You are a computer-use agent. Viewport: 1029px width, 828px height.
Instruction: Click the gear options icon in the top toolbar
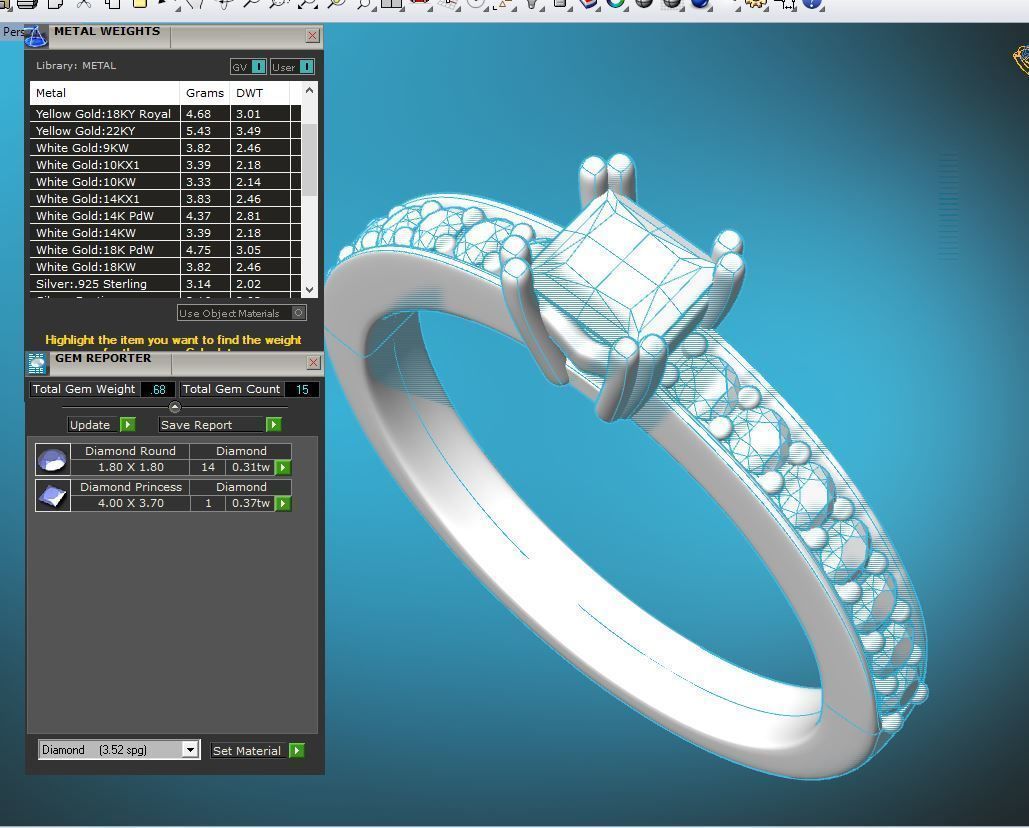click(x=755, y=4)
